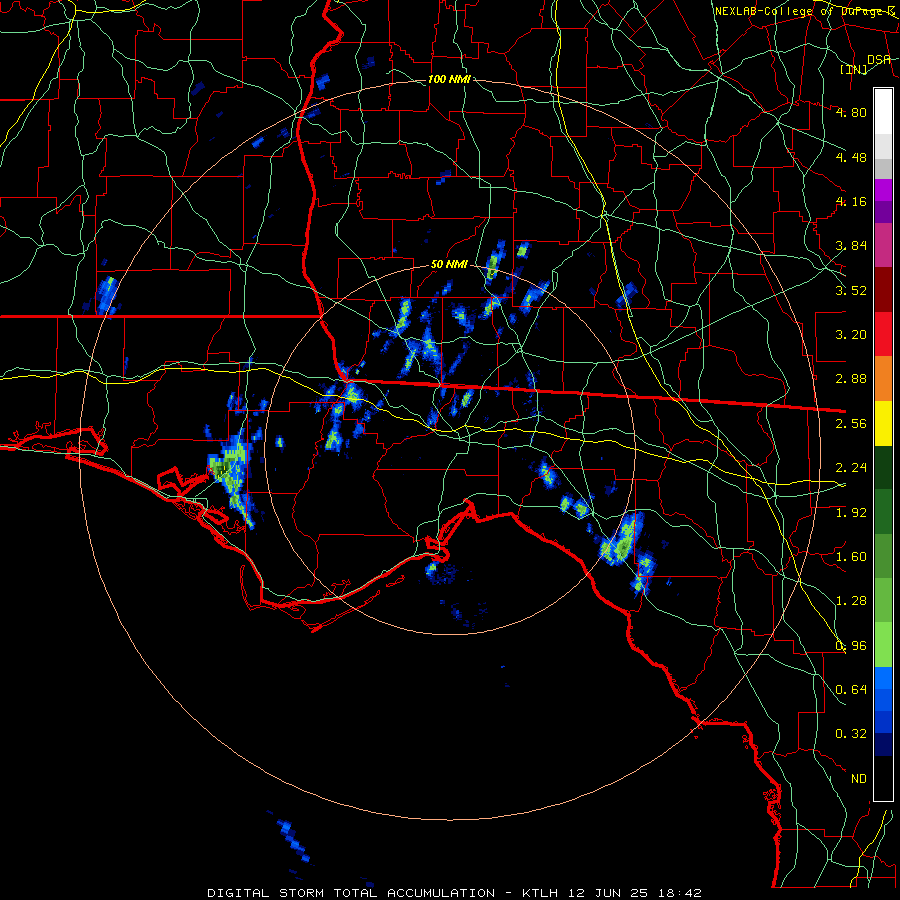This screenshot has width=900, height=900.
Task: Click the 3.20 scale value
Action: point(851,334)
